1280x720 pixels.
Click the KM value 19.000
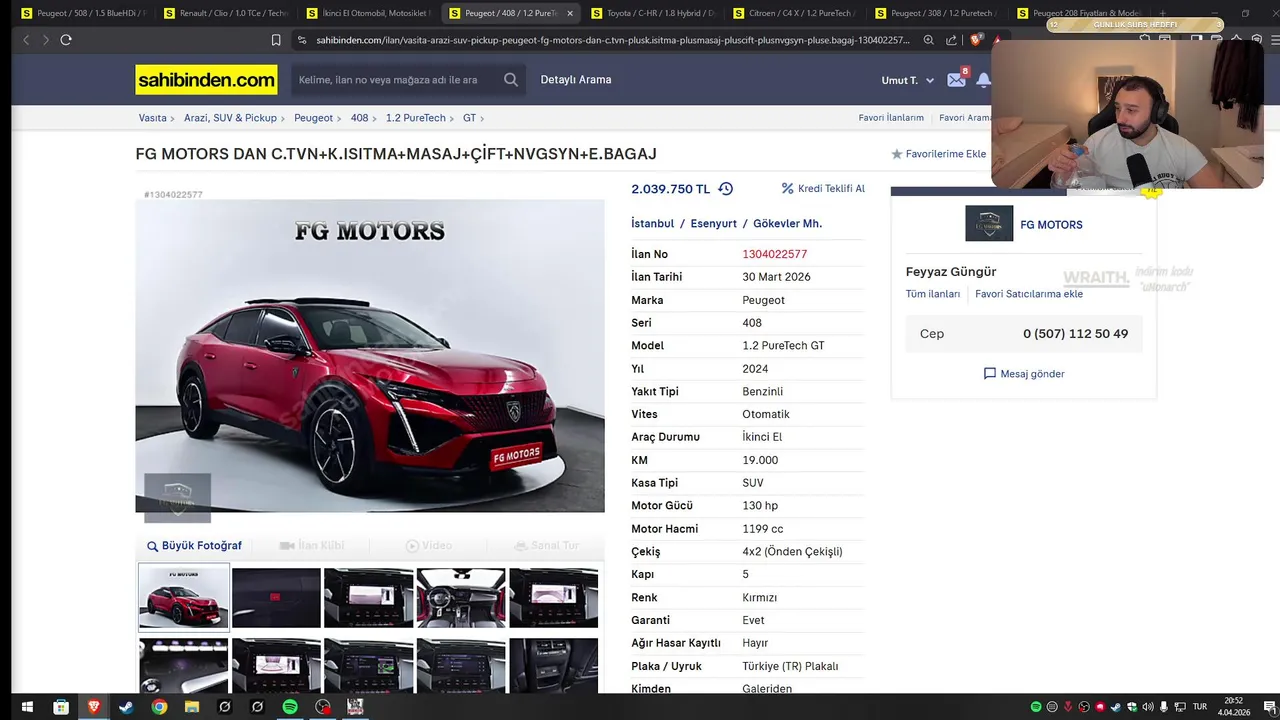760,460
